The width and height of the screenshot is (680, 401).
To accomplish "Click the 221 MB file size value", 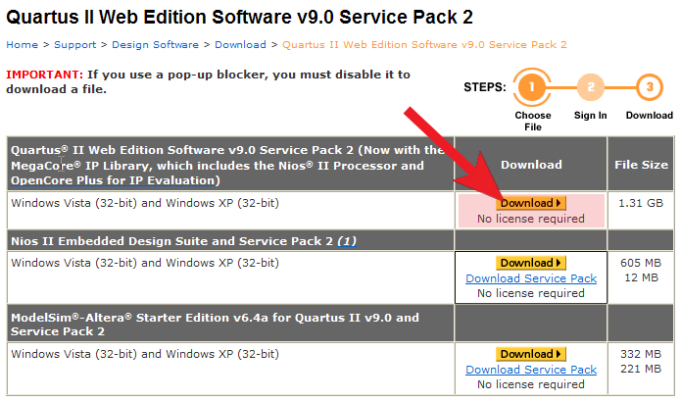I will pos(641,368).
